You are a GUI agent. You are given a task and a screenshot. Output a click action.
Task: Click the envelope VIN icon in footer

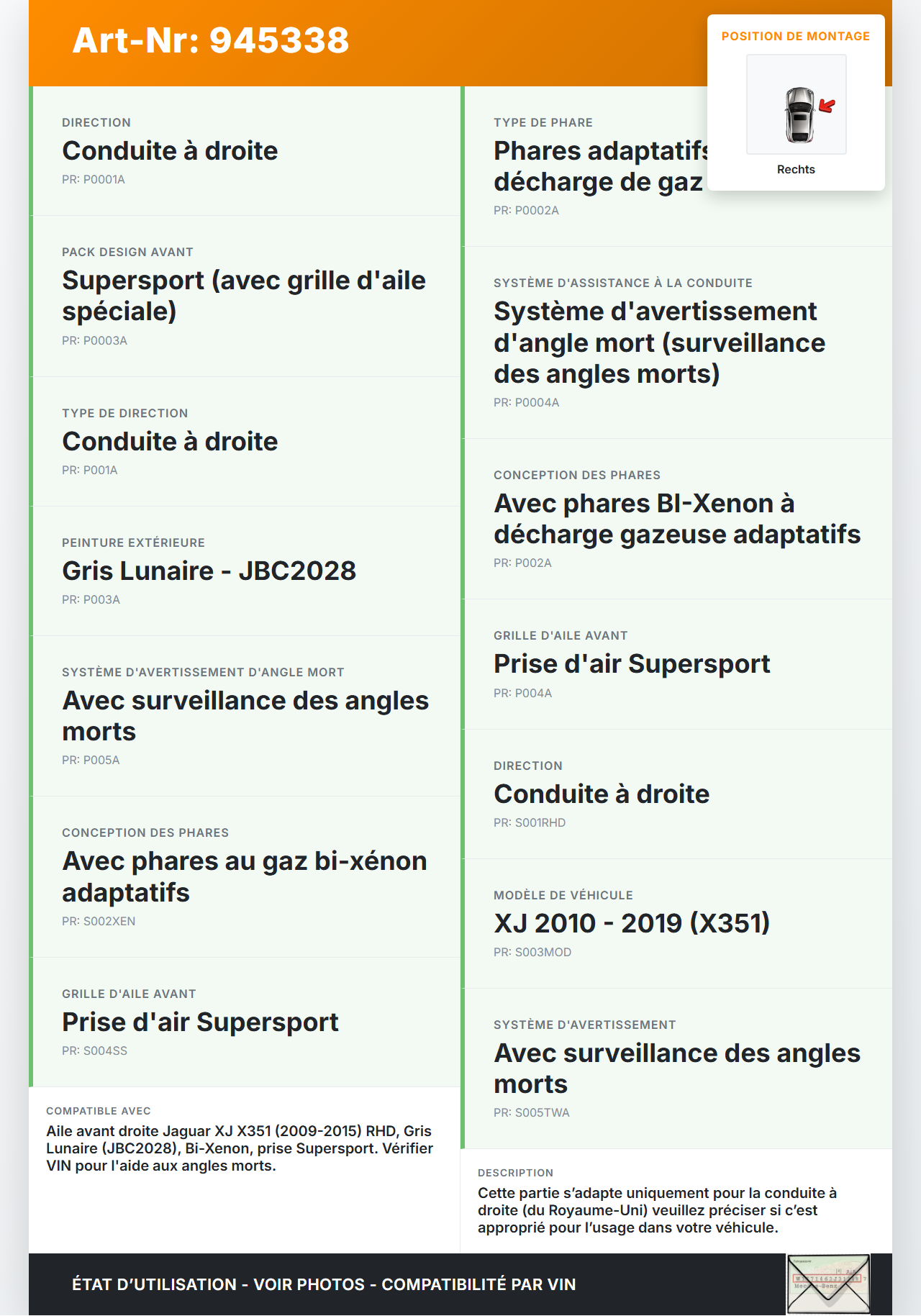(x=828, y=1284)
